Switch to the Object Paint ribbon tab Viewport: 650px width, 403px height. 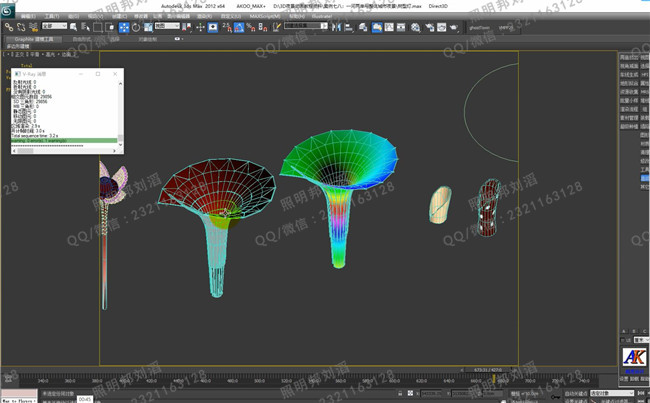pyautogui.click(x=148, y=39)
